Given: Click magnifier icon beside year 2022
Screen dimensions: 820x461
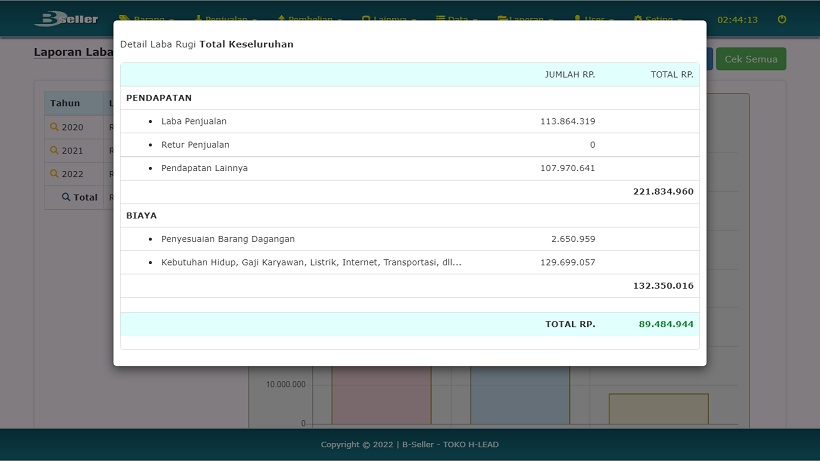Looking at the screenshot, I should click(x=55, y=174).
